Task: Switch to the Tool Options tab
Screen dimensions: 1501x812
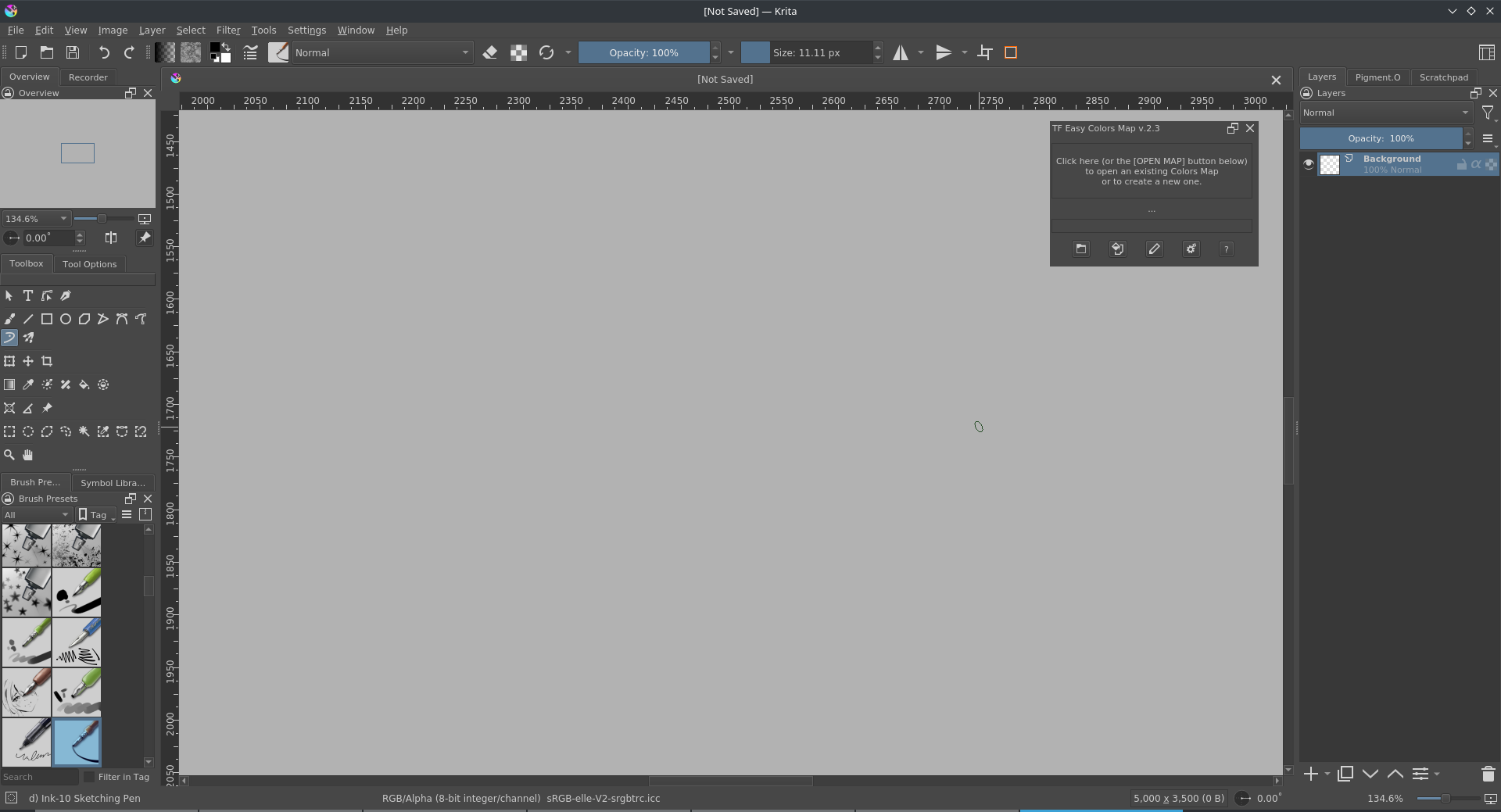Action: click(x=89, y=264)
